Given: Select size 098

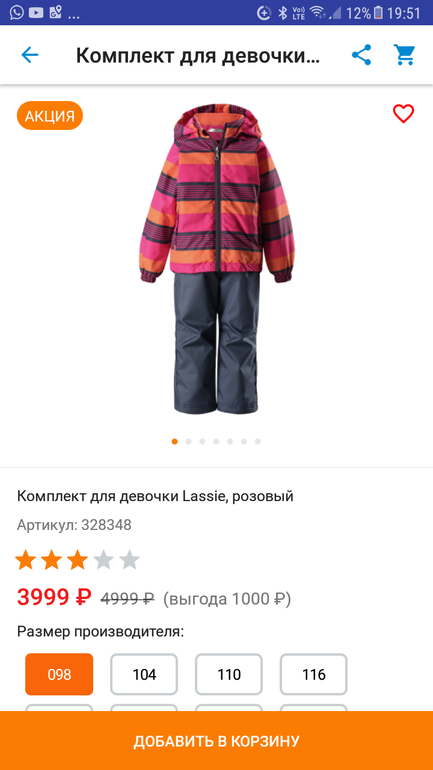Looking at the screenshot, I should coord(59,674).
